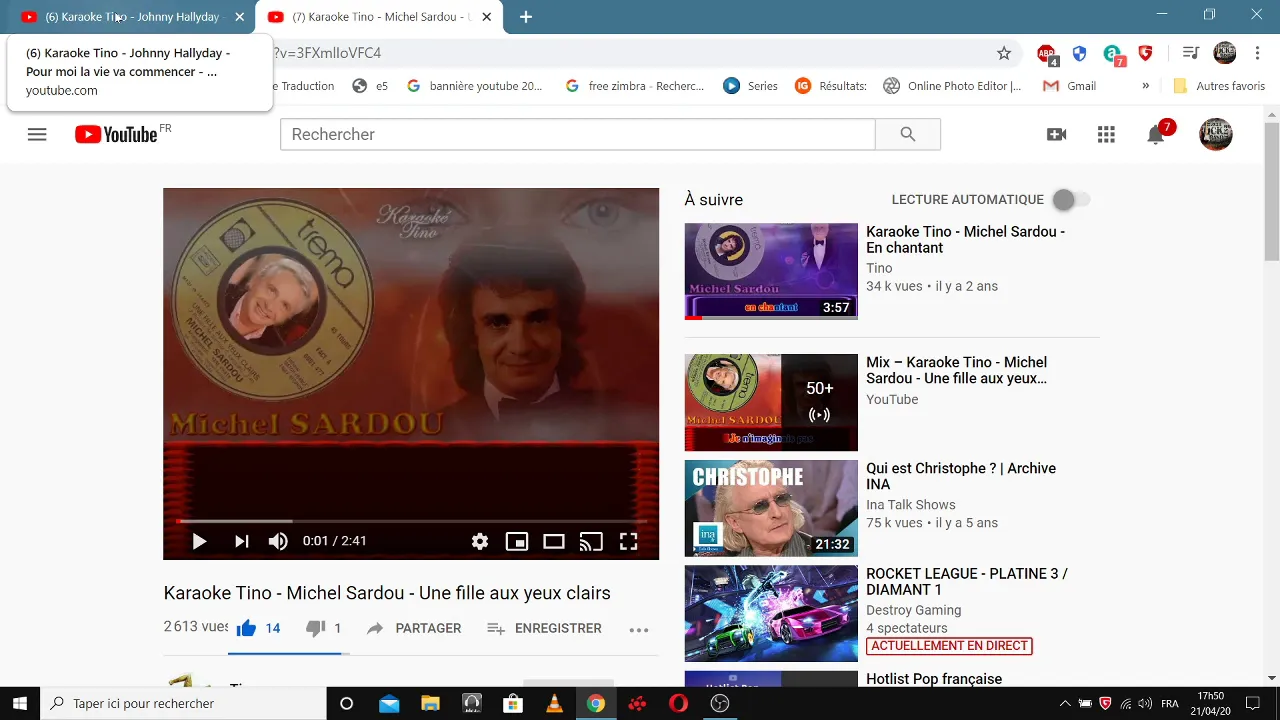Open Series bookmark
This screenshot has width=1280, height=720.
click(751, 86)
